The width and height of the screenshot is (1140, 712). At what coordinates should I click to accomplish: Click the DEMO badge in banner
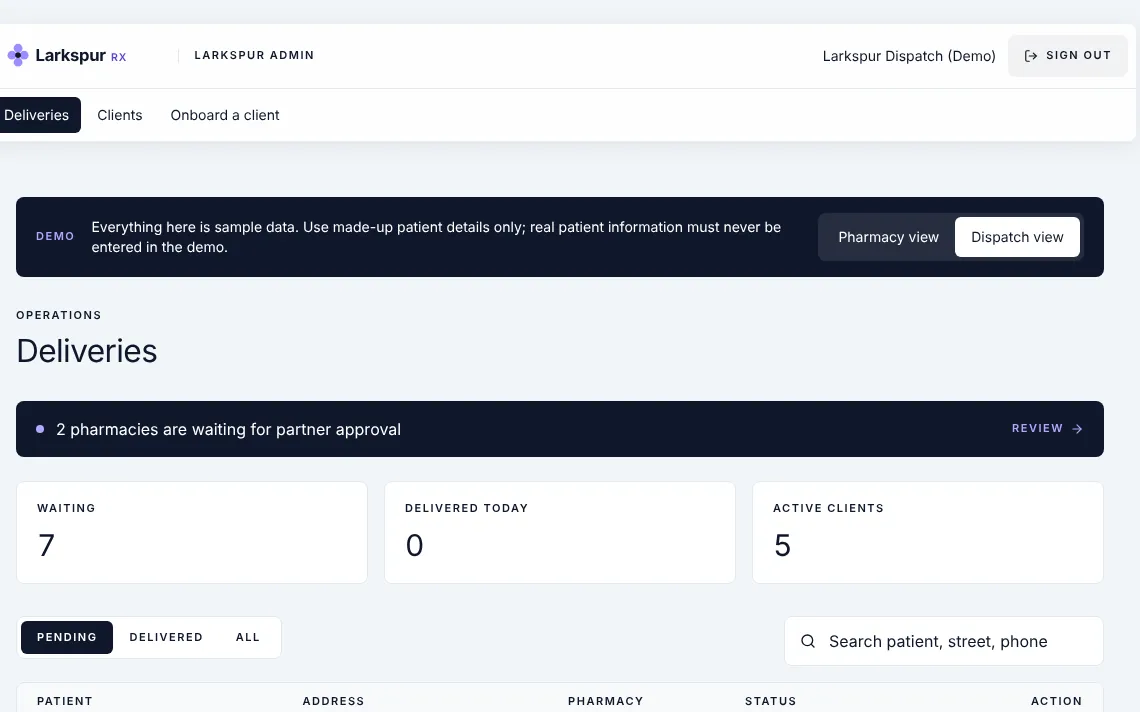coord(55,236)
